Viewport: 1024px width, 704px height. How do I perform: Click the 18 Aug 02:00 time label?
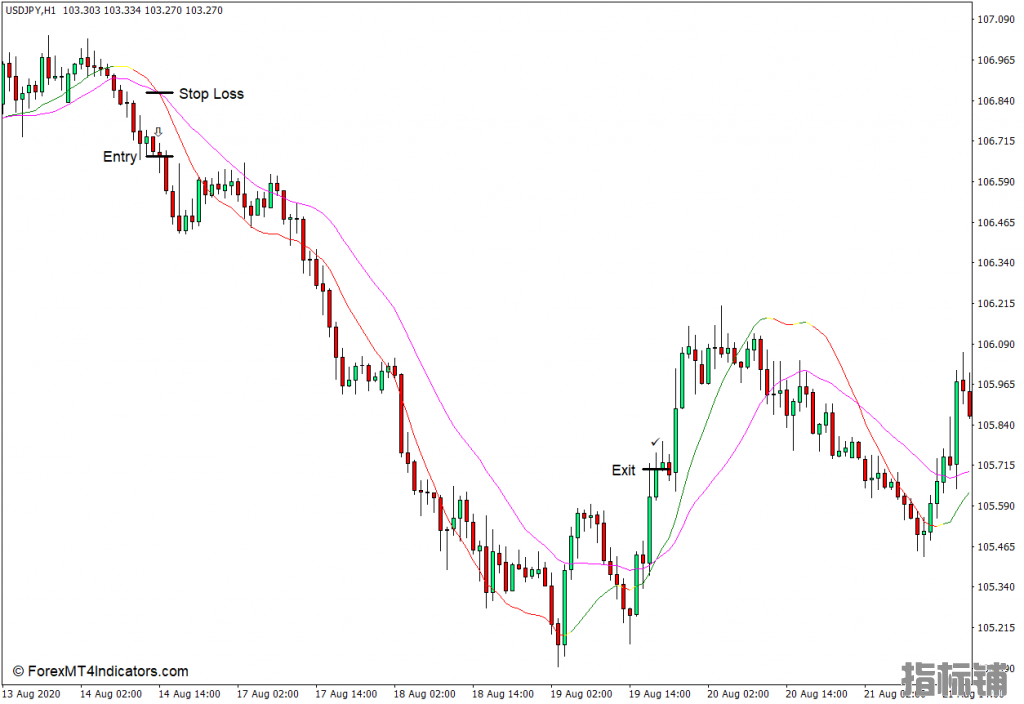point(424,693)
